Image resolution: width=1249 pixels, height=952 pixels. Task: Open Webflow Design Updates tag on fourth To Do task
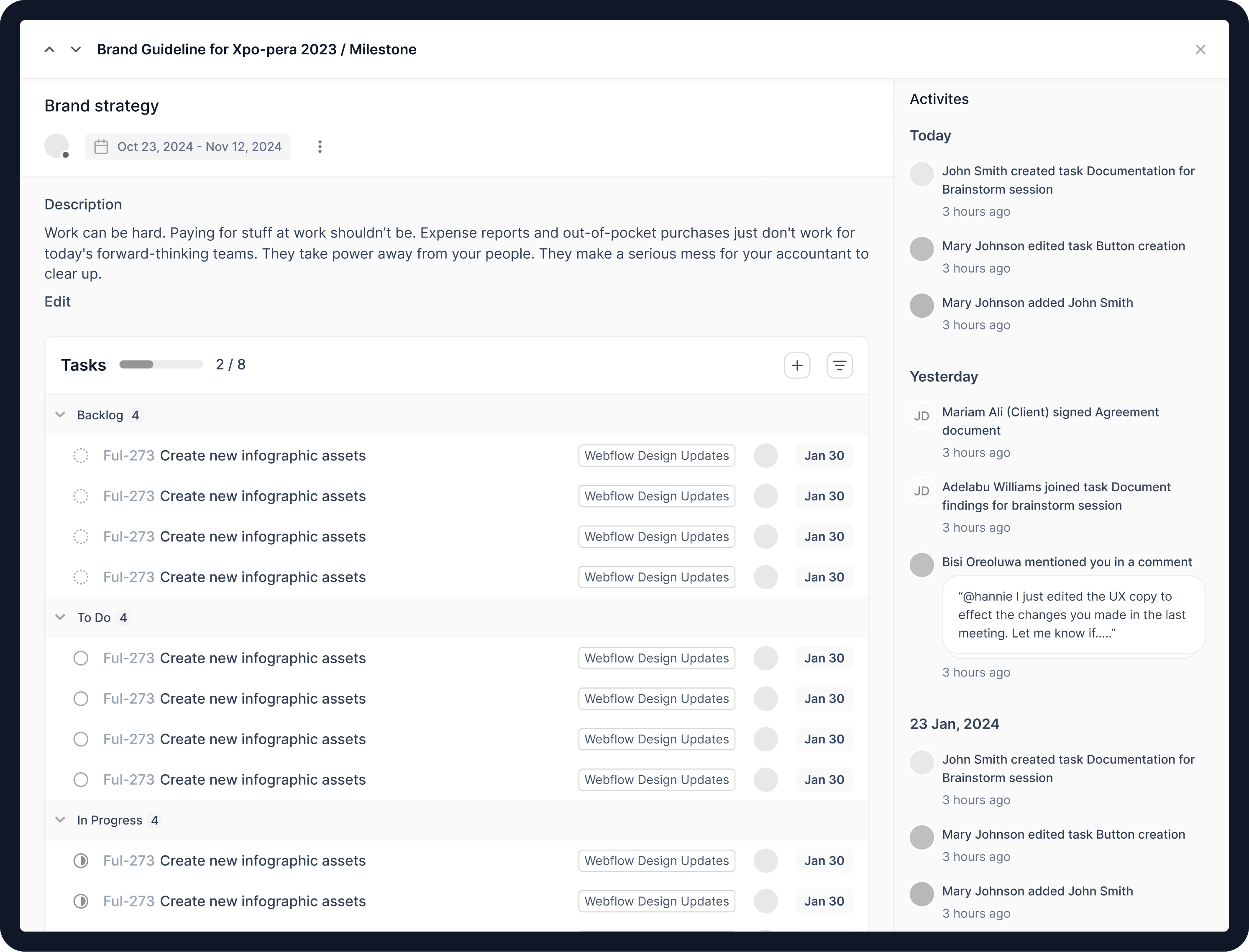657,780
